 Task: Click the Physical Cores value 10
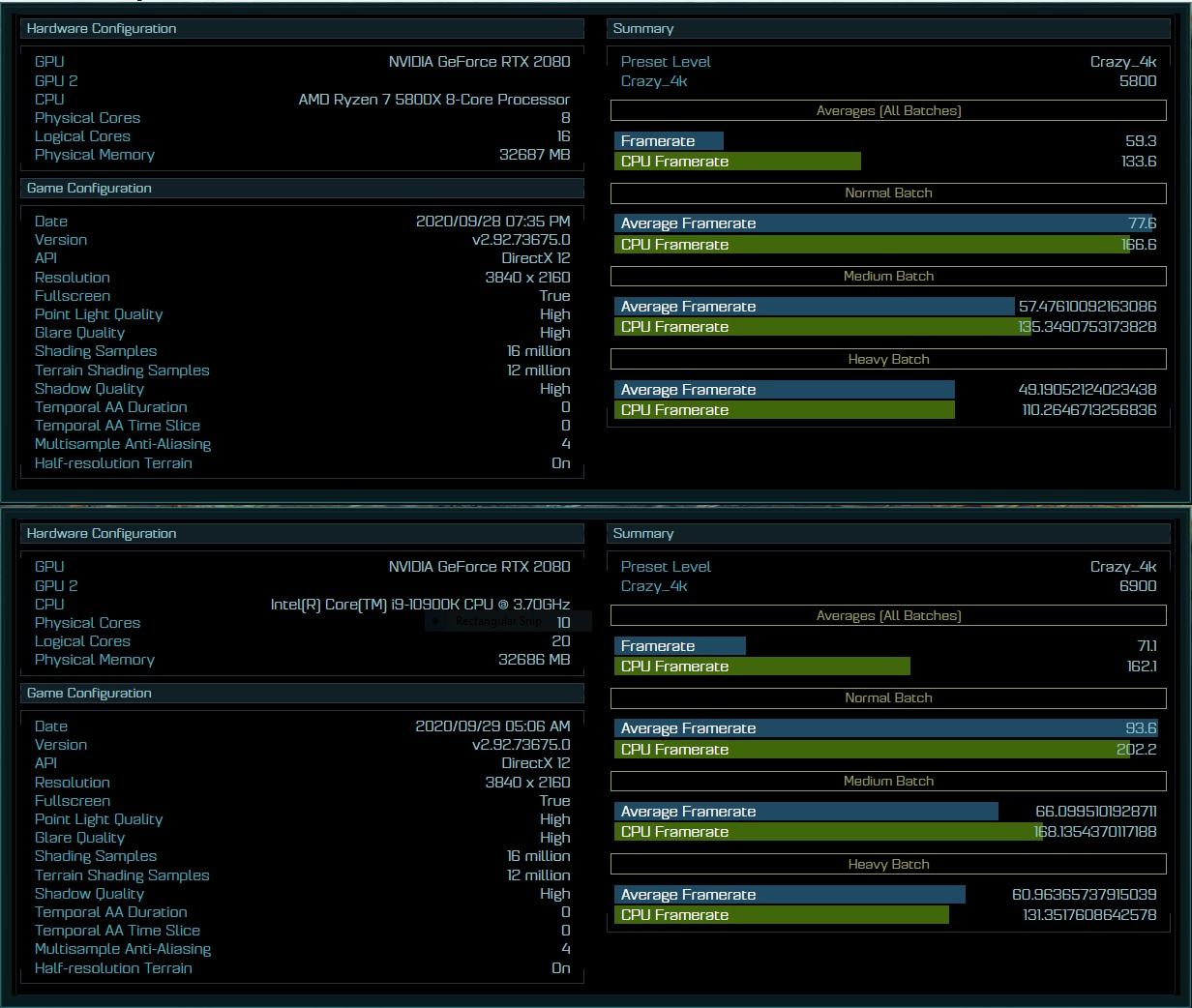pos(563,623)
